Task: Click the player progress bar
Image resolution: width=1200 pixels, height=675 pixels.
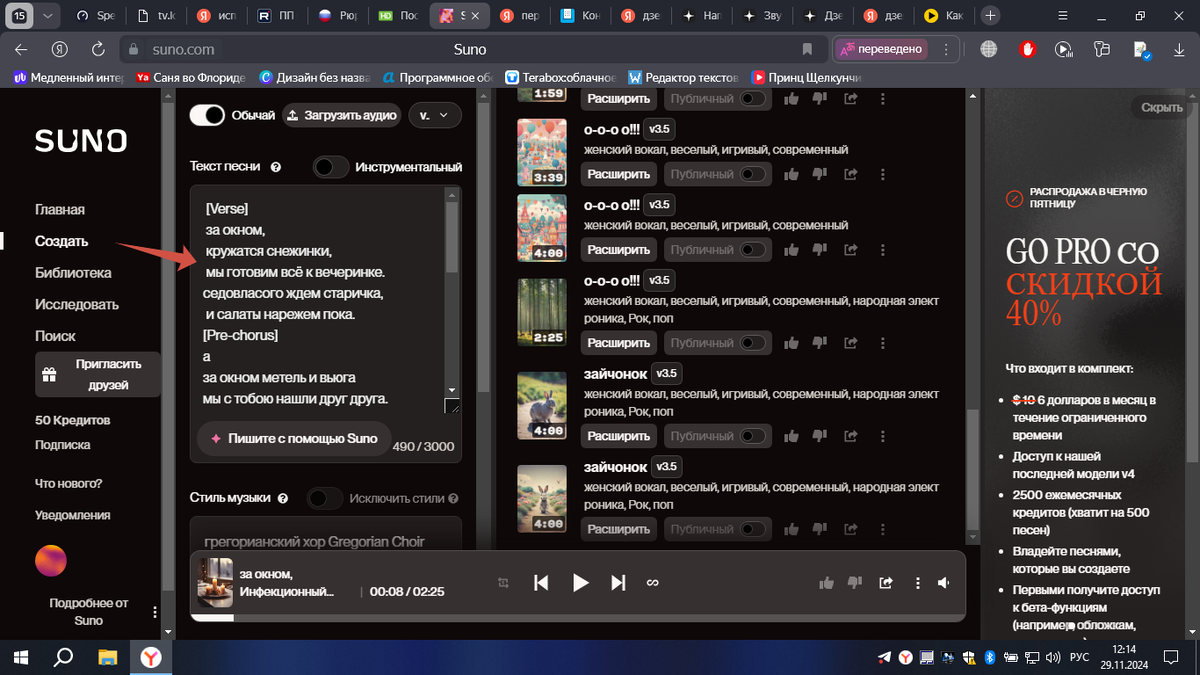Action: click(577, 618)
